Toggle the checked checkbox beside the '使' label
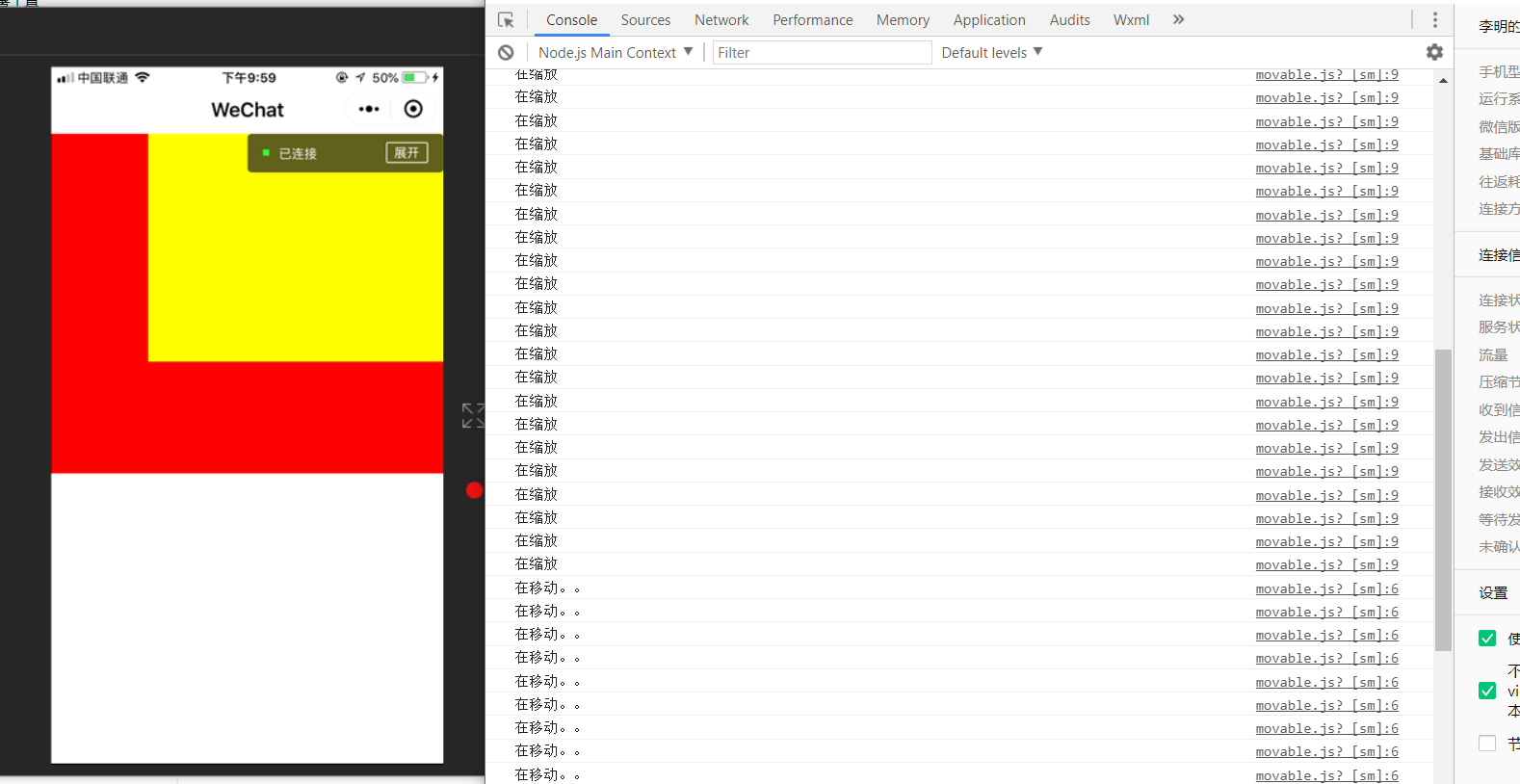1520x784 pixels. [1487, 639]
